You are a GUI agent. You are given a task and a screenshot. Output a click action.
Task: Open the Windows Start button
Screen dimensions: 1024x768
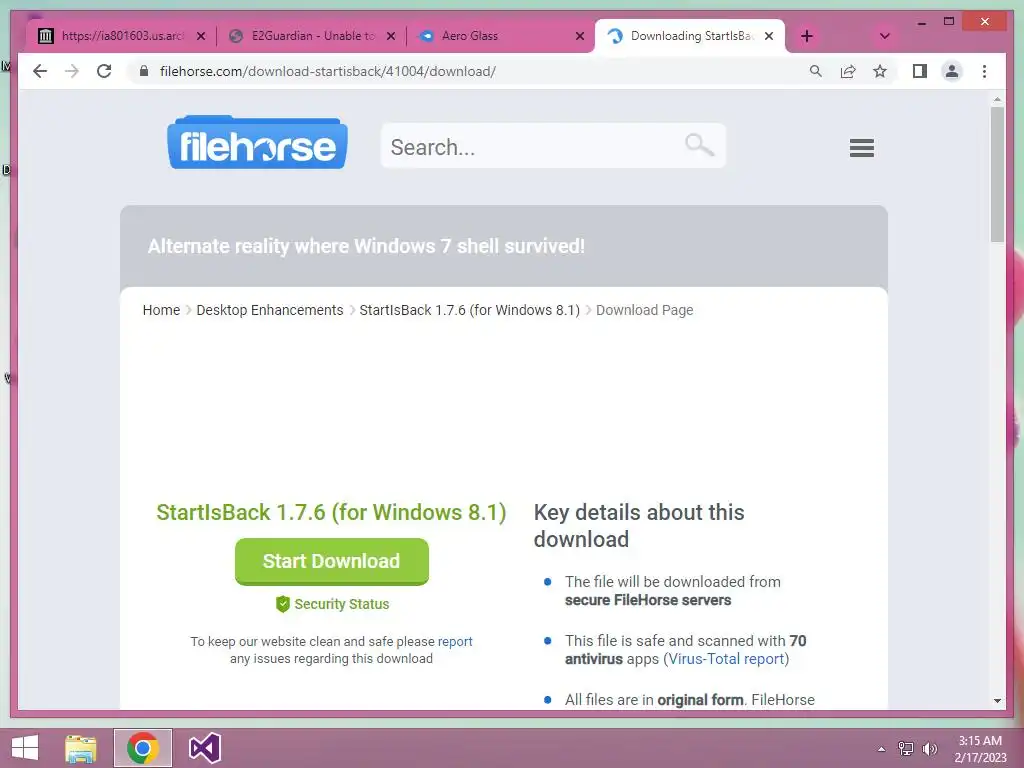[x=25, y=748]
